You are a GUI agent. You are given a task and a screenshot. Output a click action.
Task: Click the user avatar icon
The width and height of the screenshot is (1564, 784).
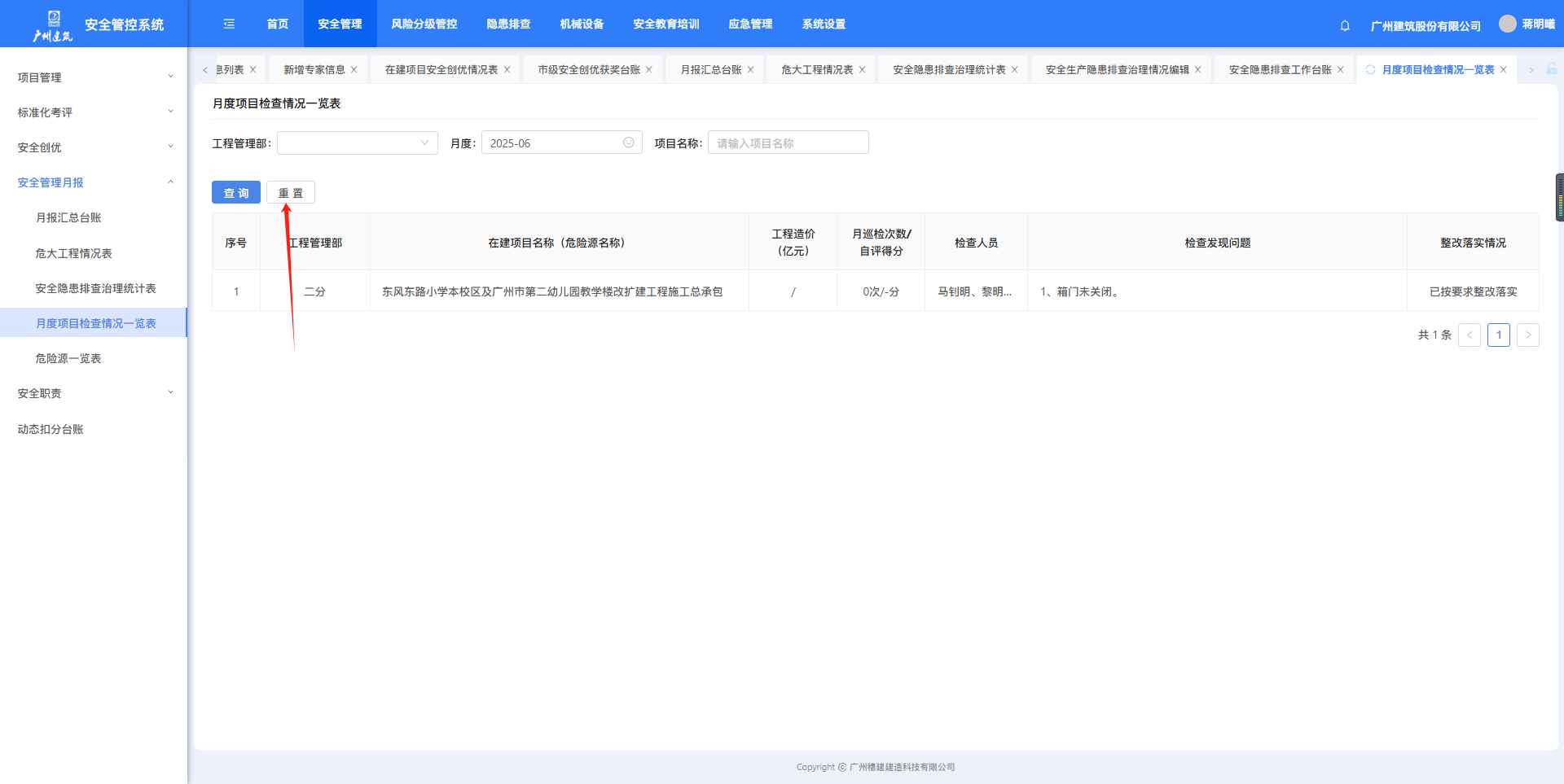[x=1507, y=24]
